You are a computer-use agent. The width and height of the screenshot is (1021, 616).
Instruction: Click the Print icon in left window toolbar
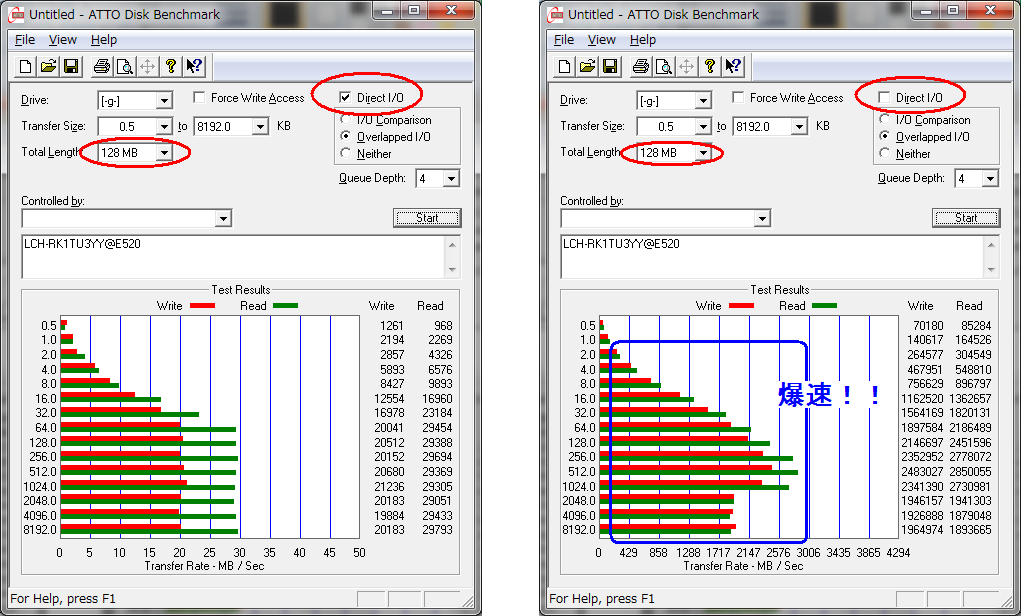[101, 67]
